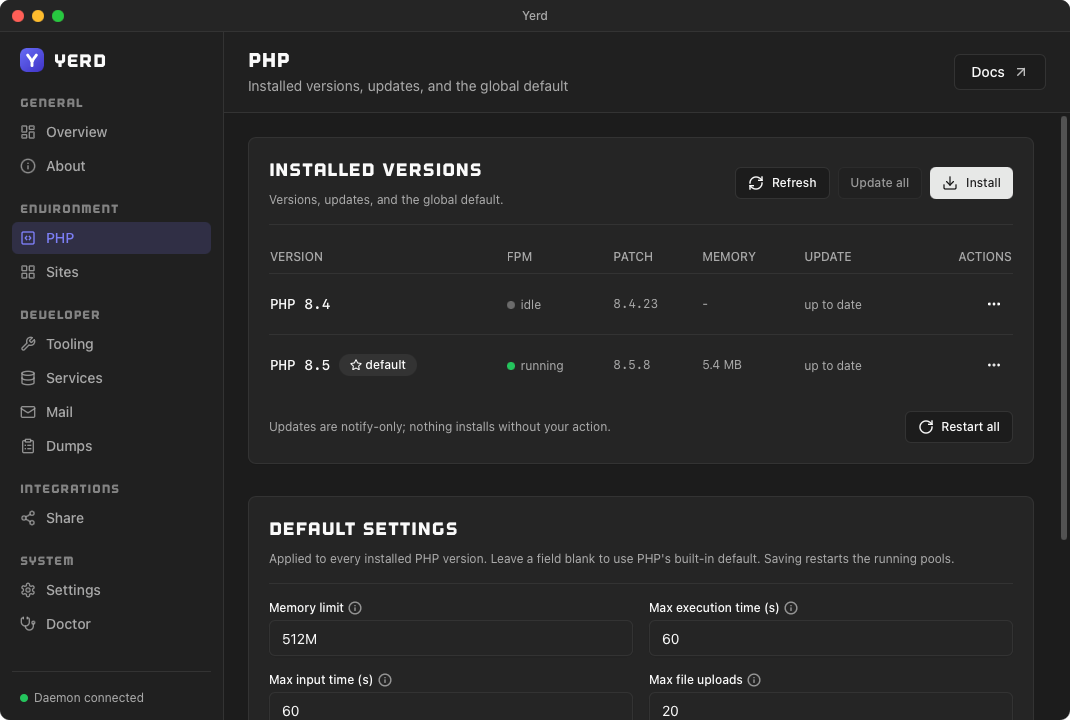
Task: Click the Sites grid icon
Action: [28, 272]
